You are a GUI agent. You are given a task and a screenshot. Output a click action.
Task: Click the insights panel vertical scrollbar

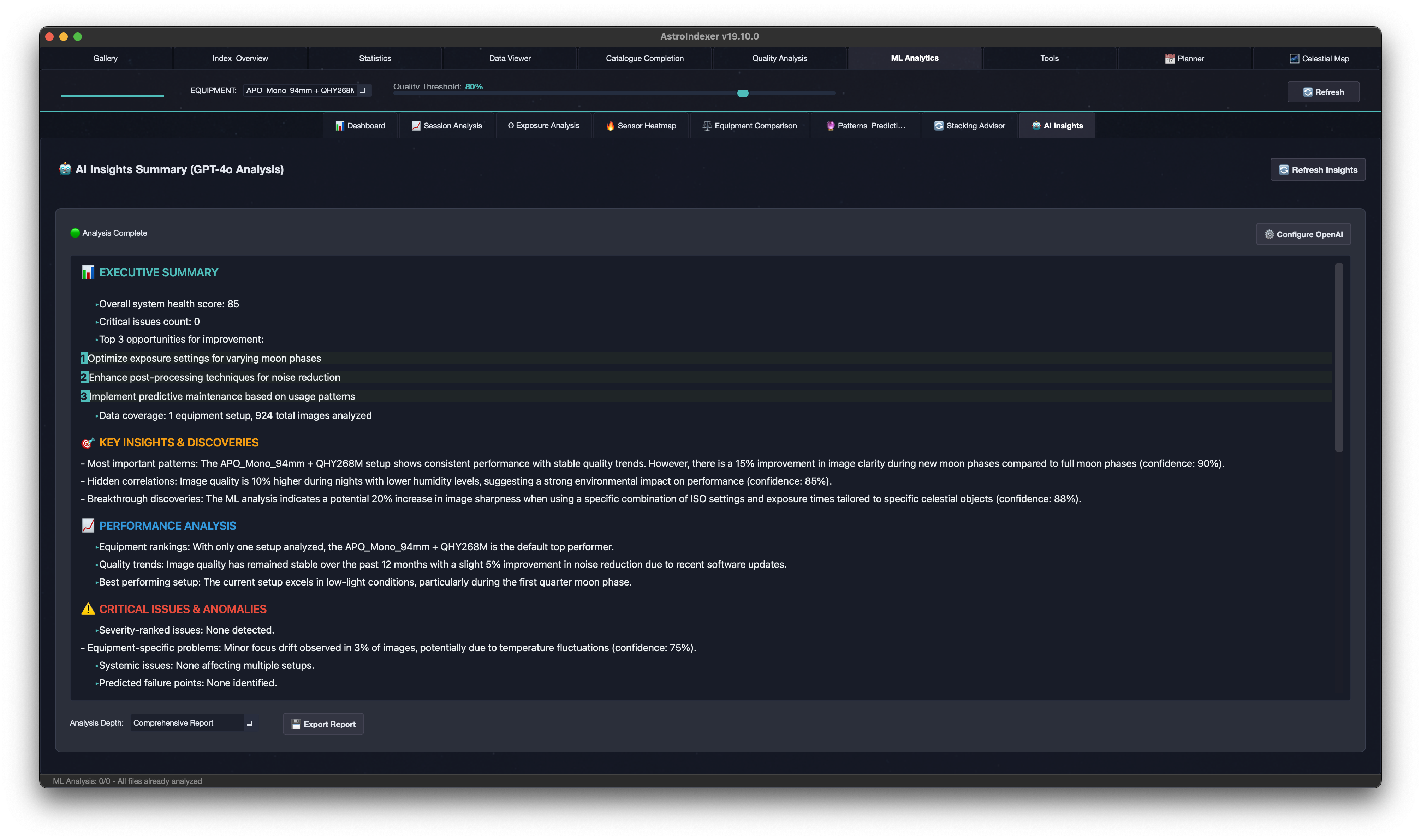click(1338, 358)
